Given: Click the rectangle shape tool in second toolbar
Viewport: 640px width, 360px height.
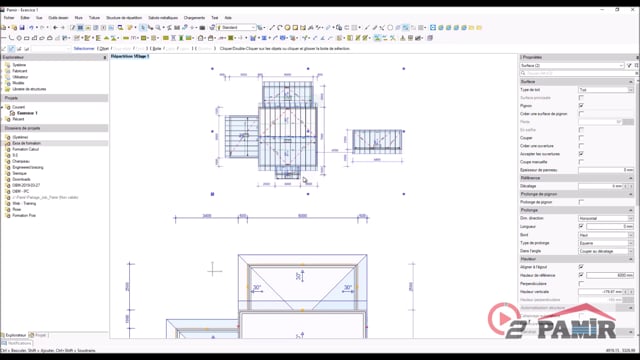Looking at the screenshot, I should tap(27, 38).
